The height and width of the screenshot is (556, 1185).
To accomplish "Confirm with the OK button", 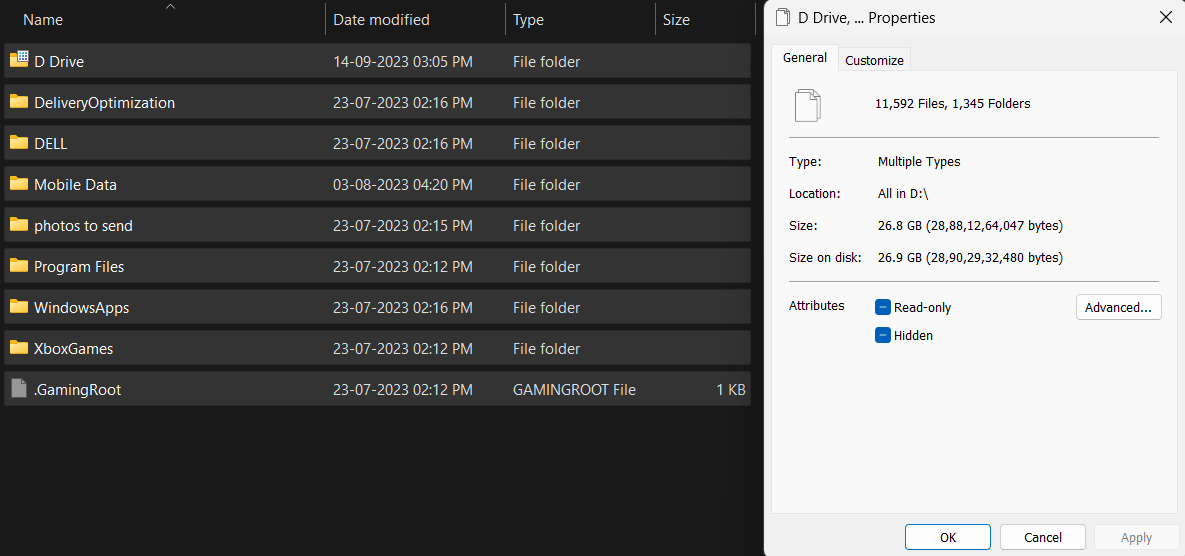I will [x=948, y=537].
